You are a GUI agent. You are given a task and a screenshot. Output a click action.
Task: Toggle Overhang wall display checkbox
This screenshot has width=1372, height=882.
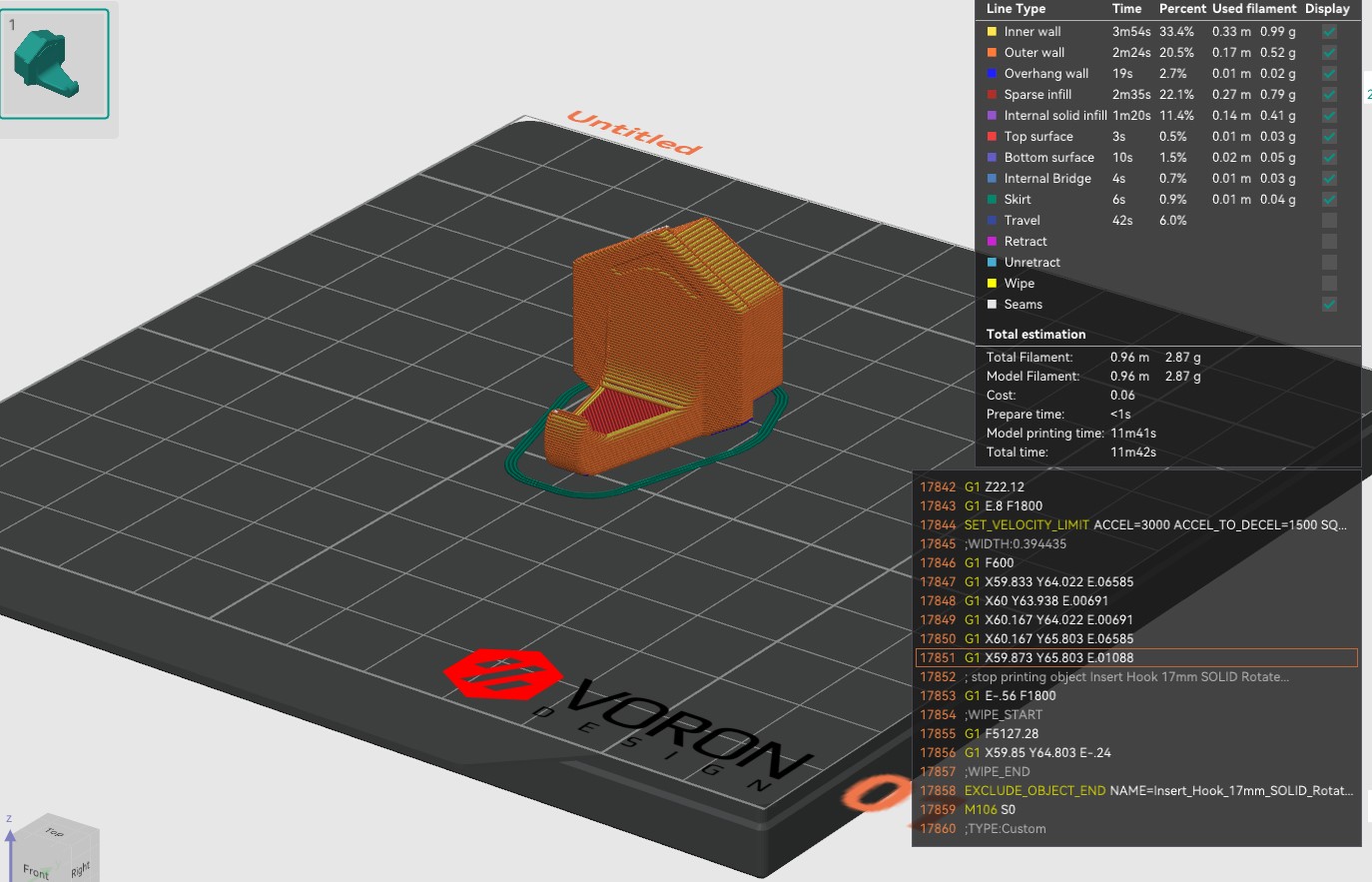click(1329, 74)
